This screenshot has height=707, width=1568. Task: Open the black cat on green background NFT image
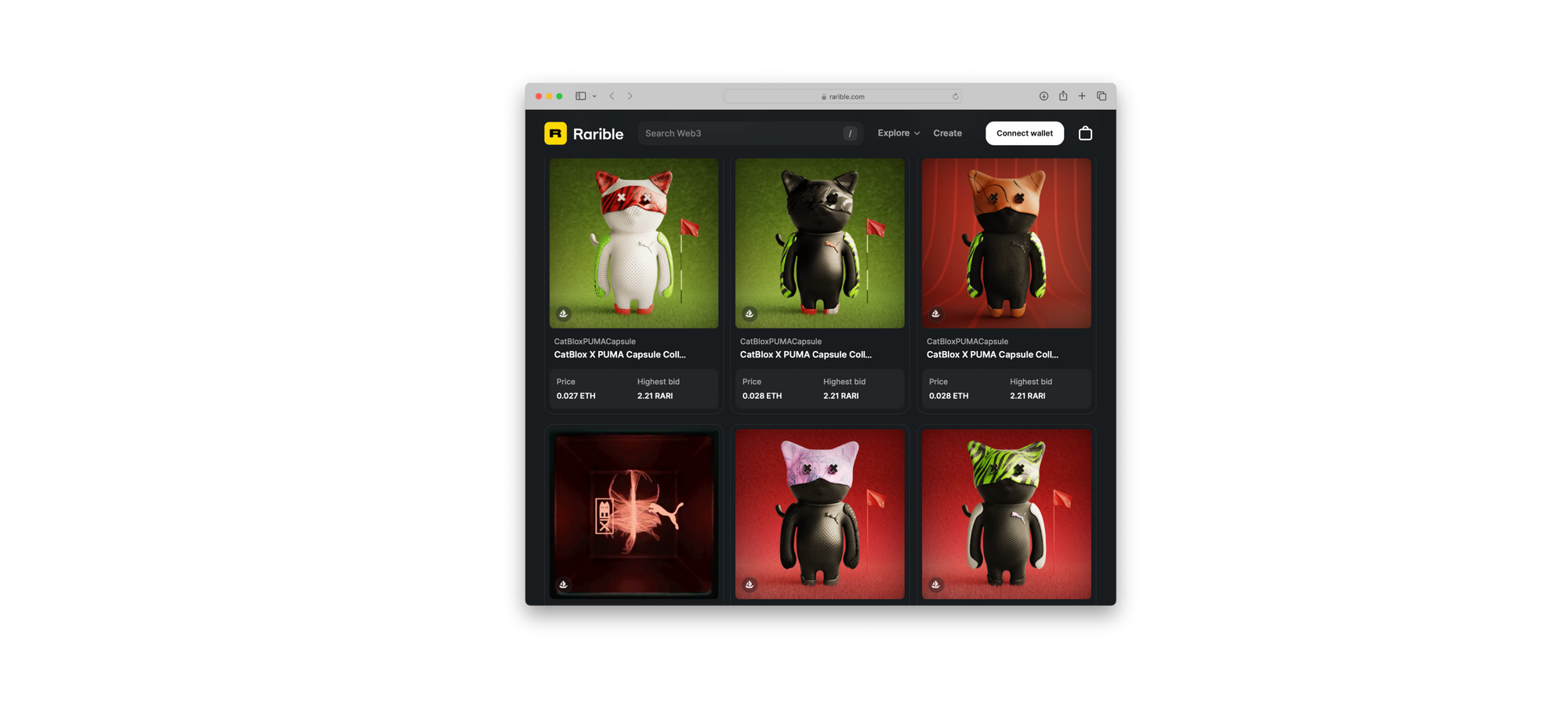820,243
